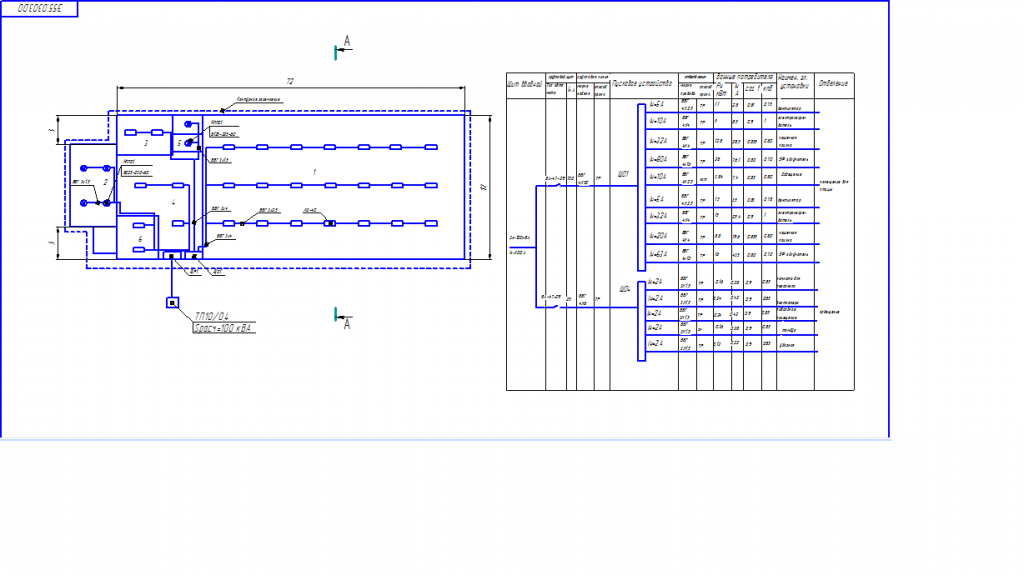The width and height of the screenshot is (1024, 575).
Task: Select the ЩО1 panel label in table
Action: coord(624,175)
